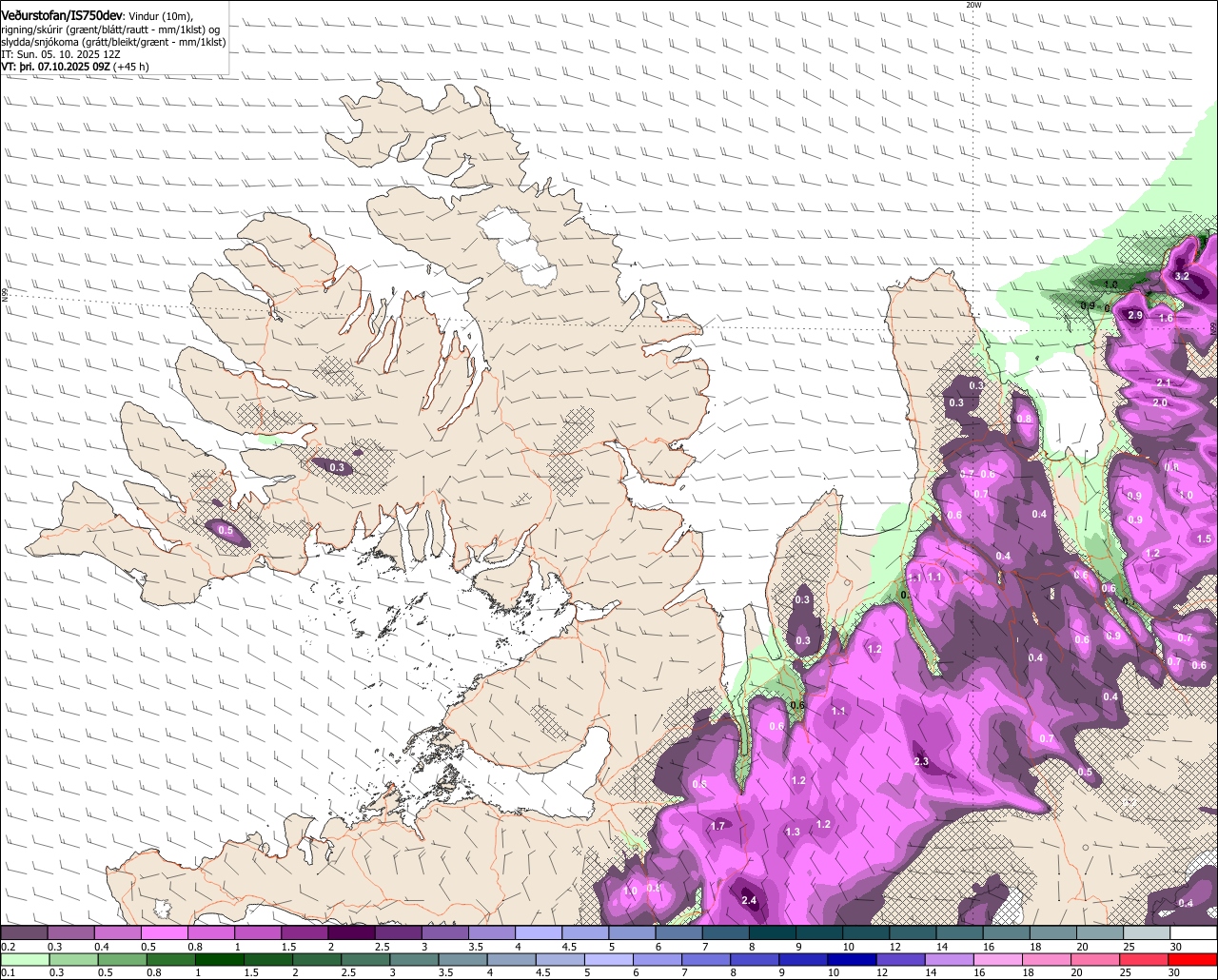The width and height of the screenshot is (1218, 980).
Task: Click the '2.1' precipitation value on the map
Action: click(1163, 382)
